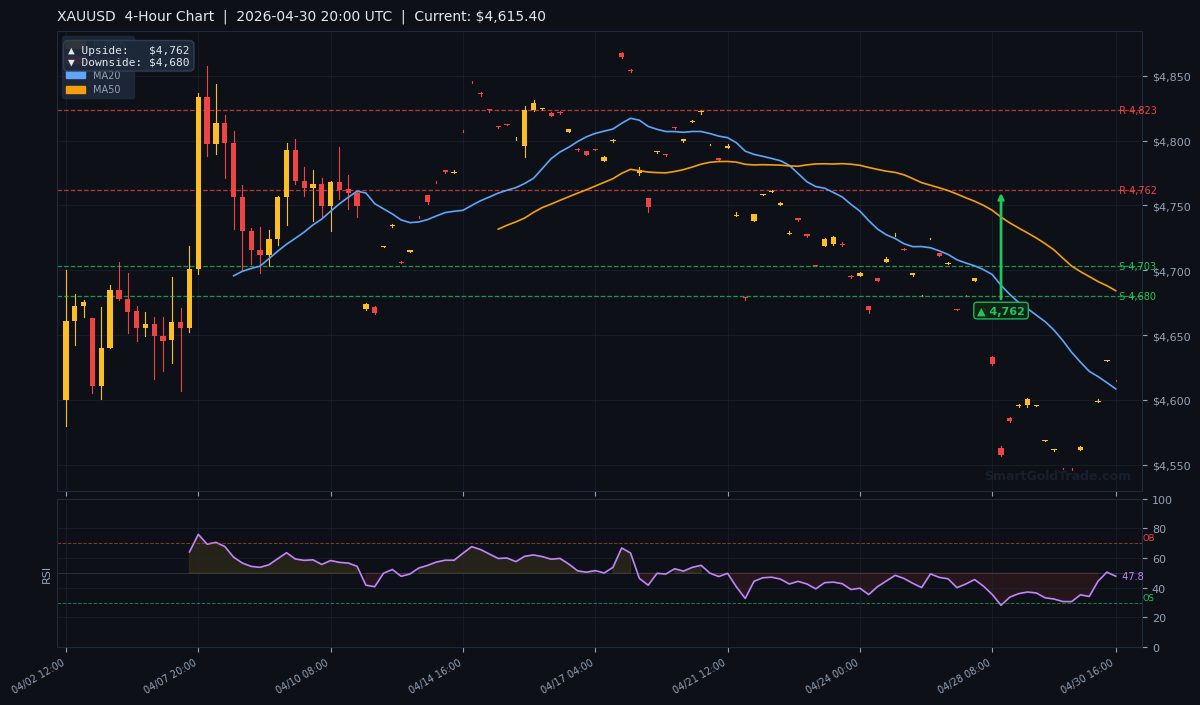The width and height of the screenshot is (1200, 705).
Task: Click the RSI axis title
Action: tap(46, 574)
